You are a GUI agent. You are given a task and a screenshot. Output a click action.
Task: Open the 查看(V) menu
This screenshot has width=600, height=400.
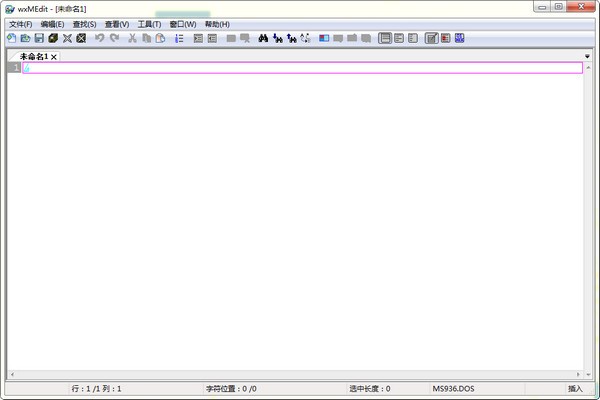click(x=117, y=24)
